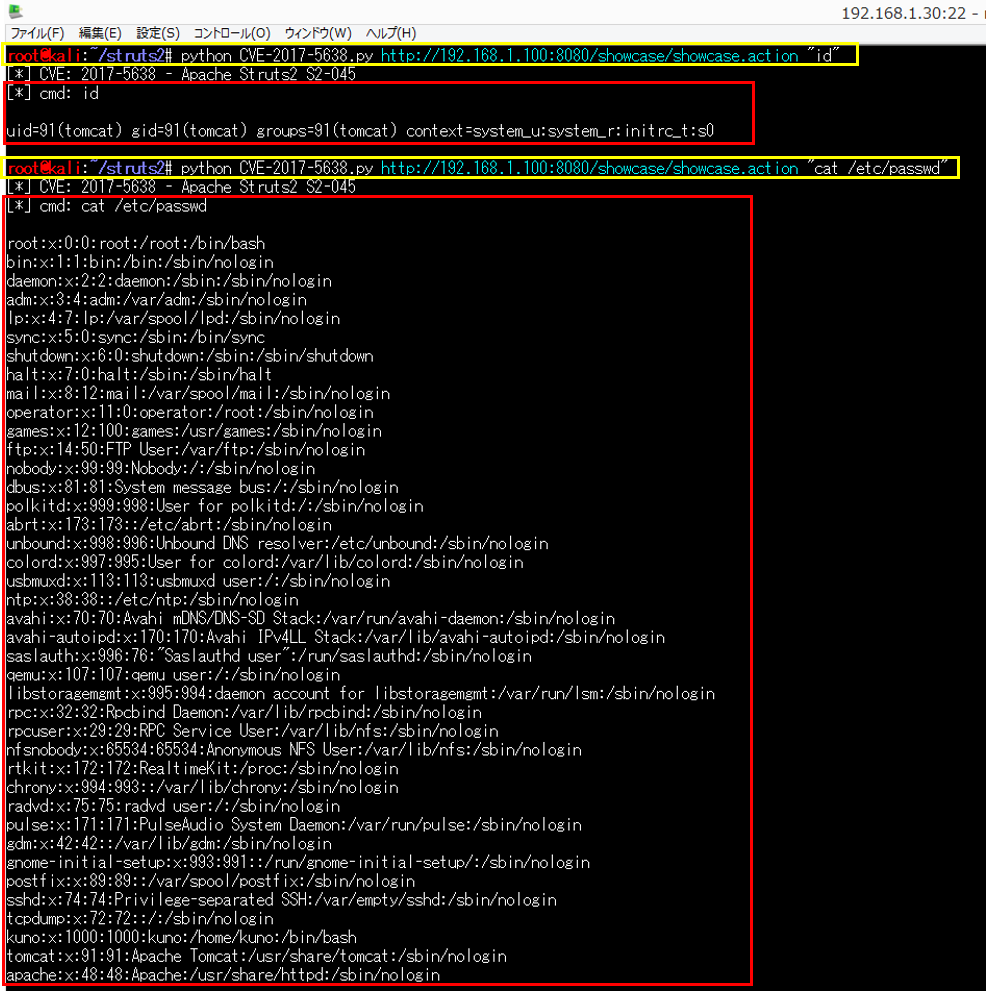Image resolution: width=986 pixels, height=991 pixels.
Task: Click the rtkit:x:172:172 RealtimeKit entry
Action: [x=202, y=769]
